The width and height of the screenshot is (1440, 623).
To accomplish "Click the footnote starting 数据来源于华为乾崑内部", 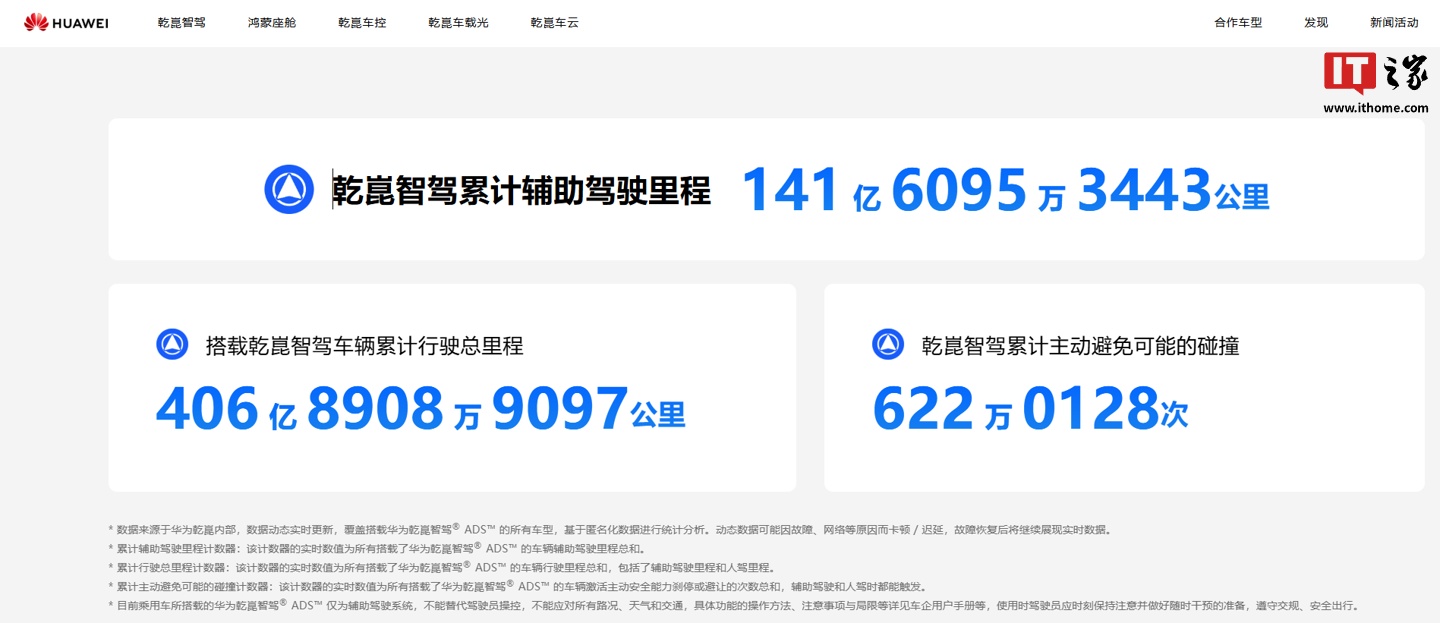I will (x=609, y=529).
